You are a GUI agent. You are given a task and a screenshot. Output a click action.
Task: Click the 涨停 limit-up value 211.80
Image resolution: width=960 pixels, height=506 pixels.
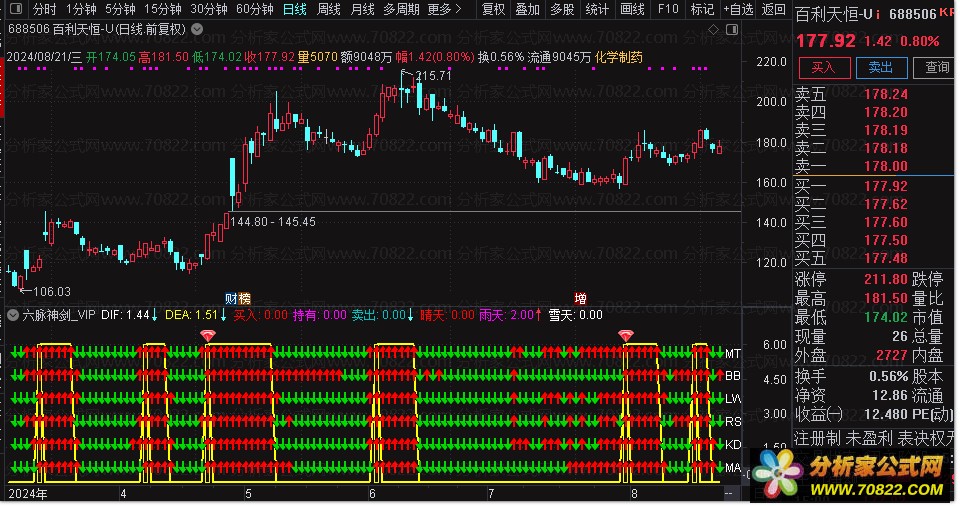pyautogui.click(x=885, y=279)
